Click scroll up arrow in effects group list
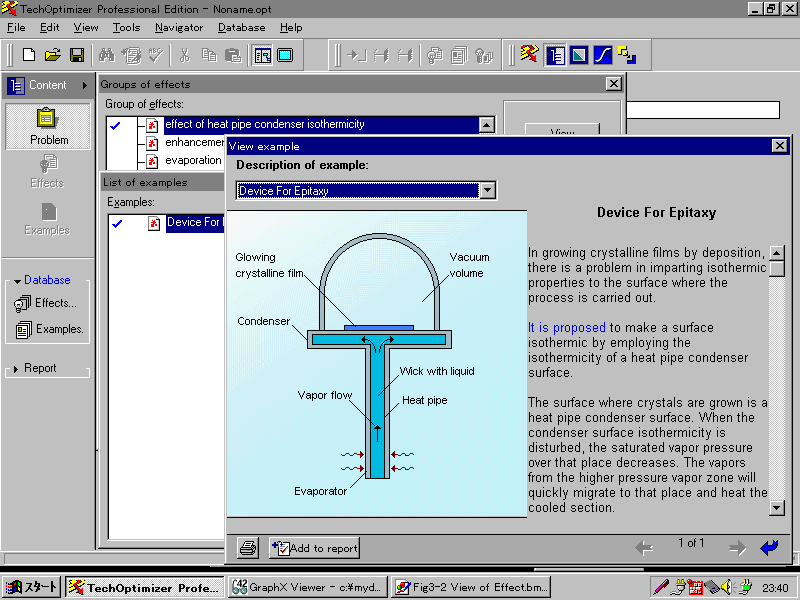Viewport: 800px width, 600px height. tap(487, 124)
